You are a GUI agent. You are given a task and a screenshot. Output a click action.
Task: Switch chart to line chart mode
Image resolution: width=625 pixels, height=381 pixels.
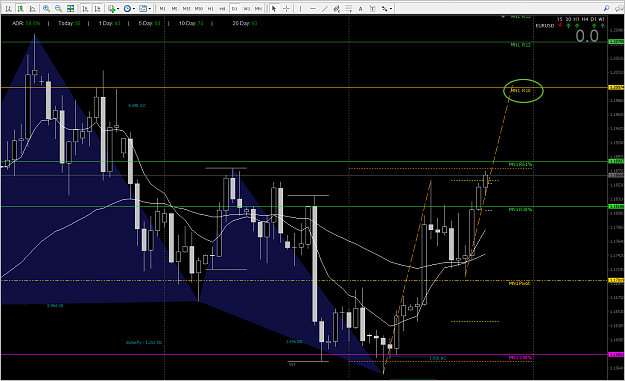click(x=33, y=8)
